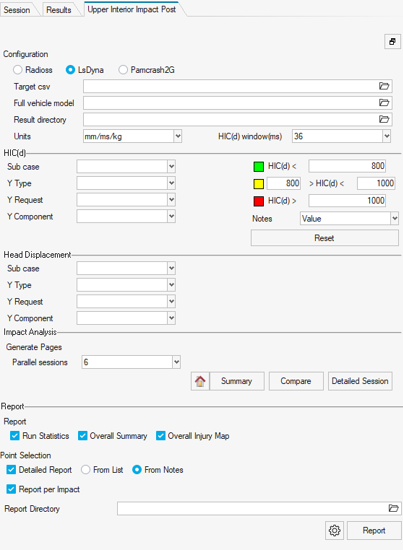Browse for Target csv file folder icon
Image resolution: width=403 pixels, height=550 pixels.
(x=384, y=86)
